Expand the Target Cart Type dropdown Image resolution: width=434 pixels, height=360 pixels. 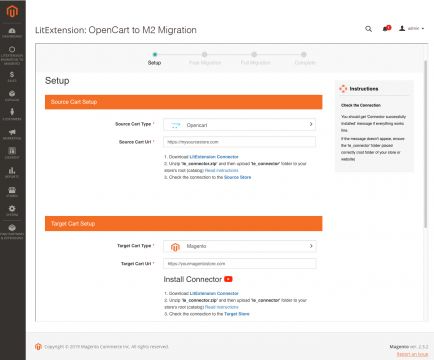(239, 246)
